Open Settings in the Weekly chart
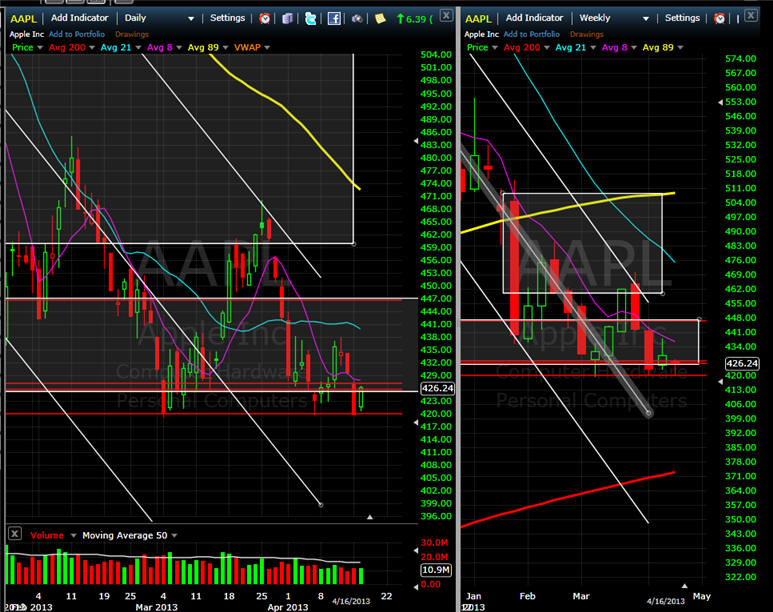The width and height of the screenshot is (773, 612). 682,18
